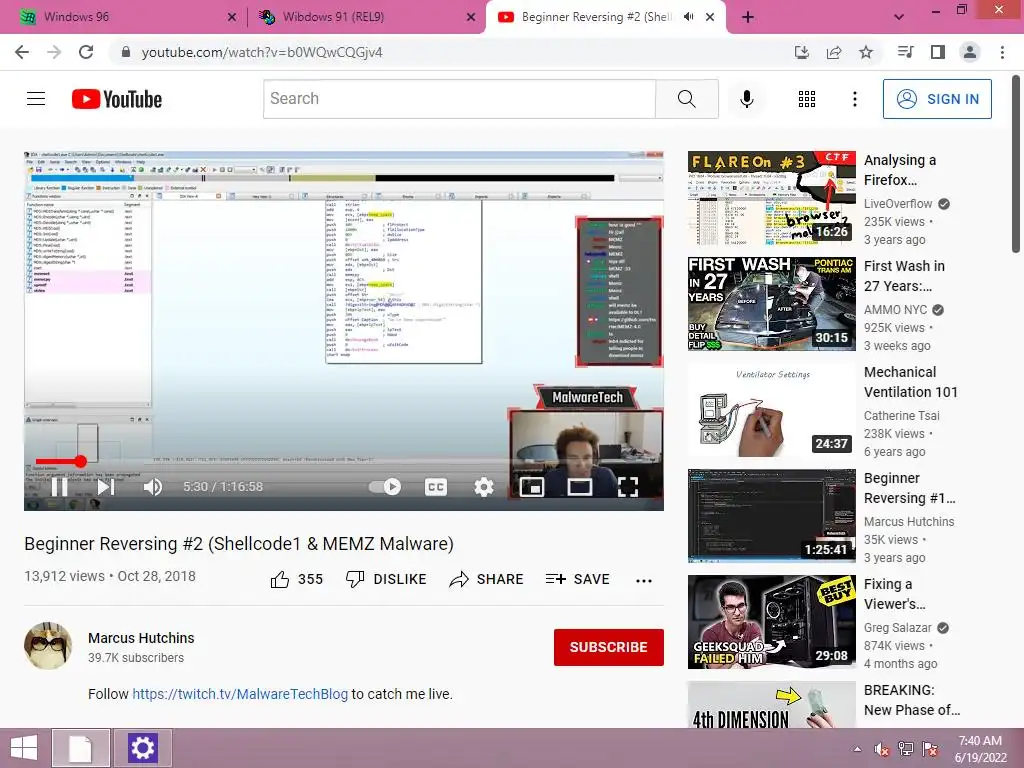Pause the video
Screen dimensions: 1024x768
[x=59, y=487]
